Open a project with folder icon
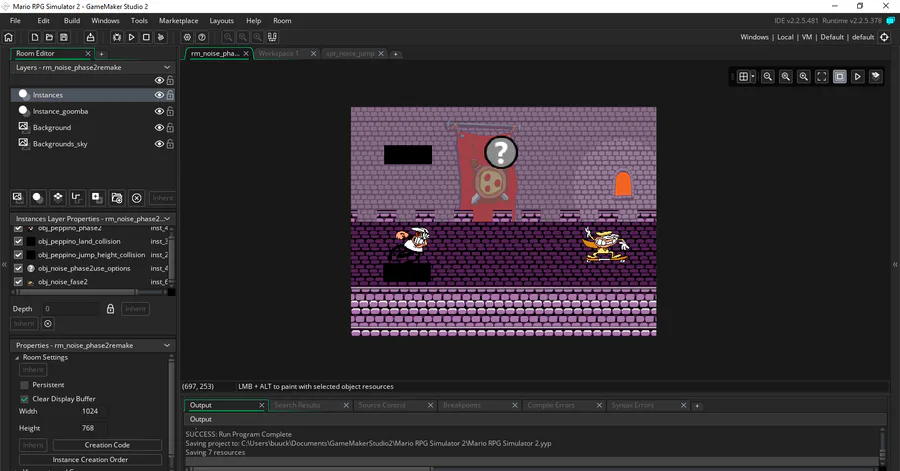Viewport: 900px width, 471px height. tap(49, 37)
